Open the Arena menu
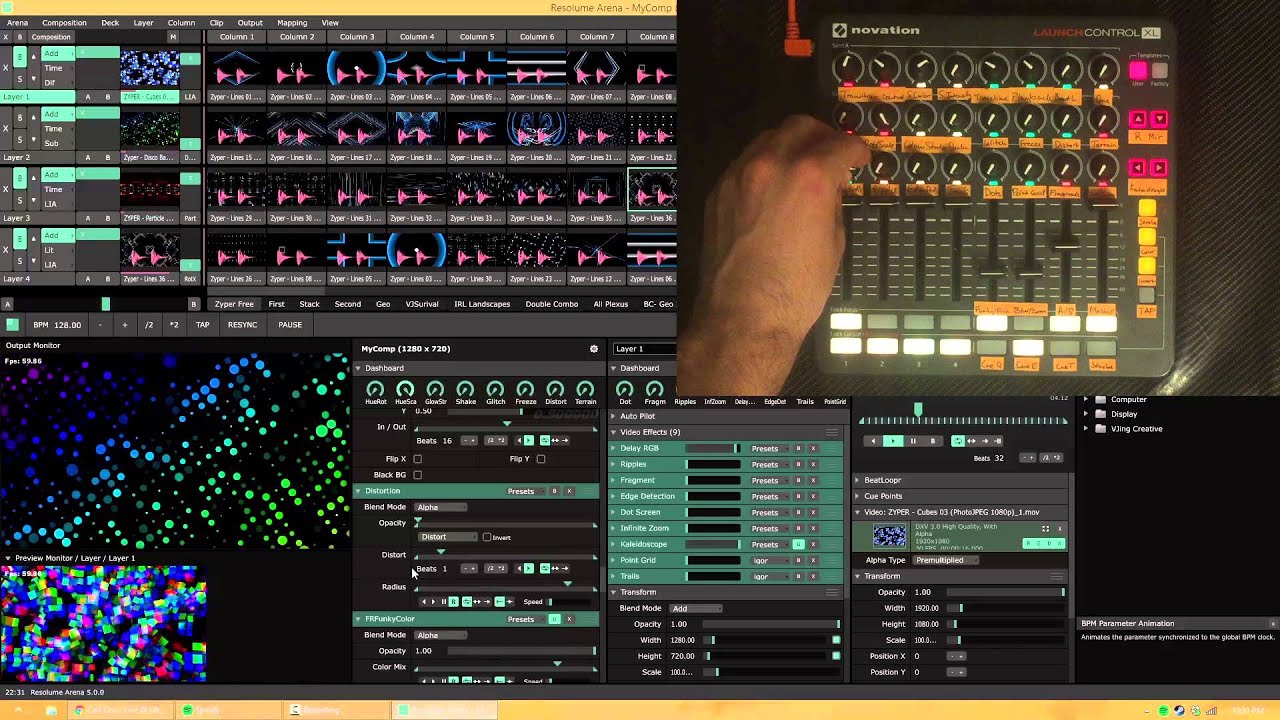Viewport: 1280px width, 720px height. coord(17,22)
